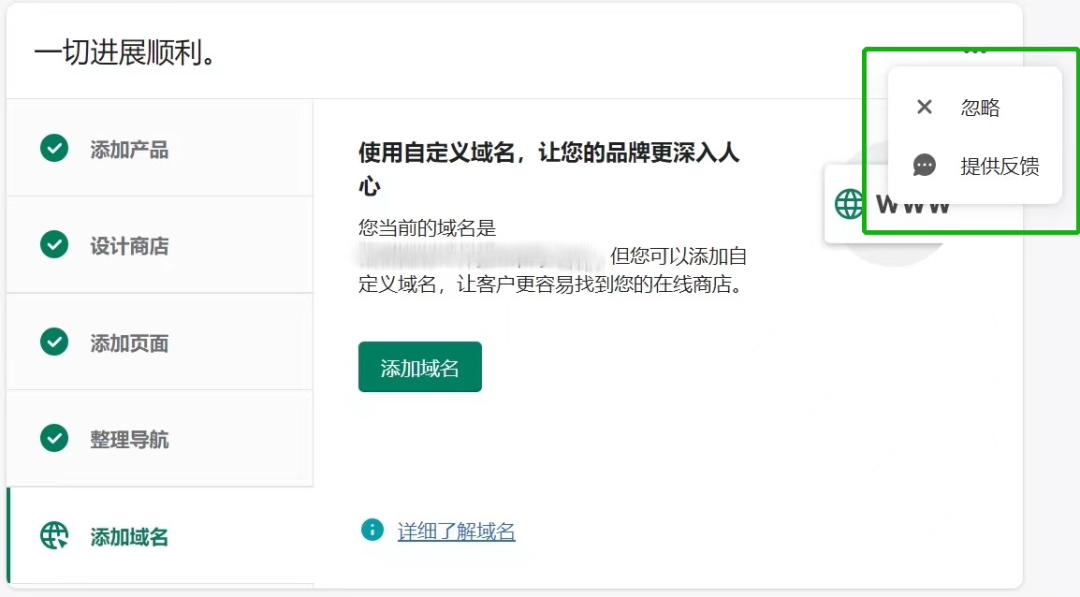The width and height of the screenshot is (1080, 597).
Task: Open the 添加产品 step
Action: tap(129, 150)
